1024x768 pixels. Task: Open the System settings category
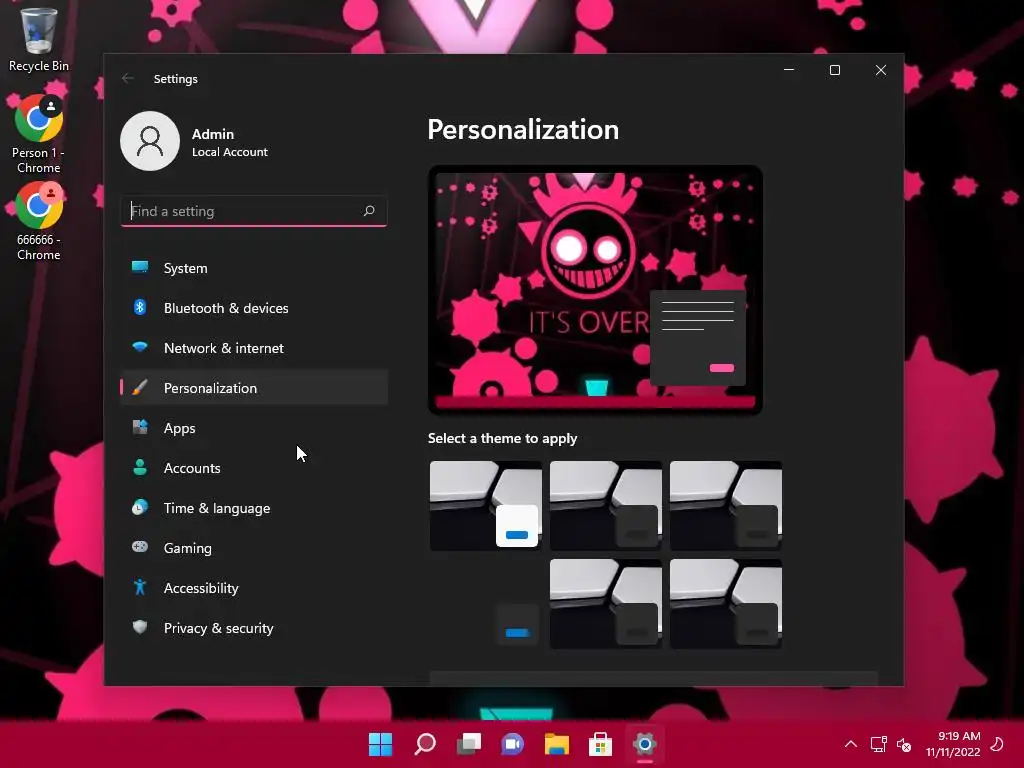(254, 268)
